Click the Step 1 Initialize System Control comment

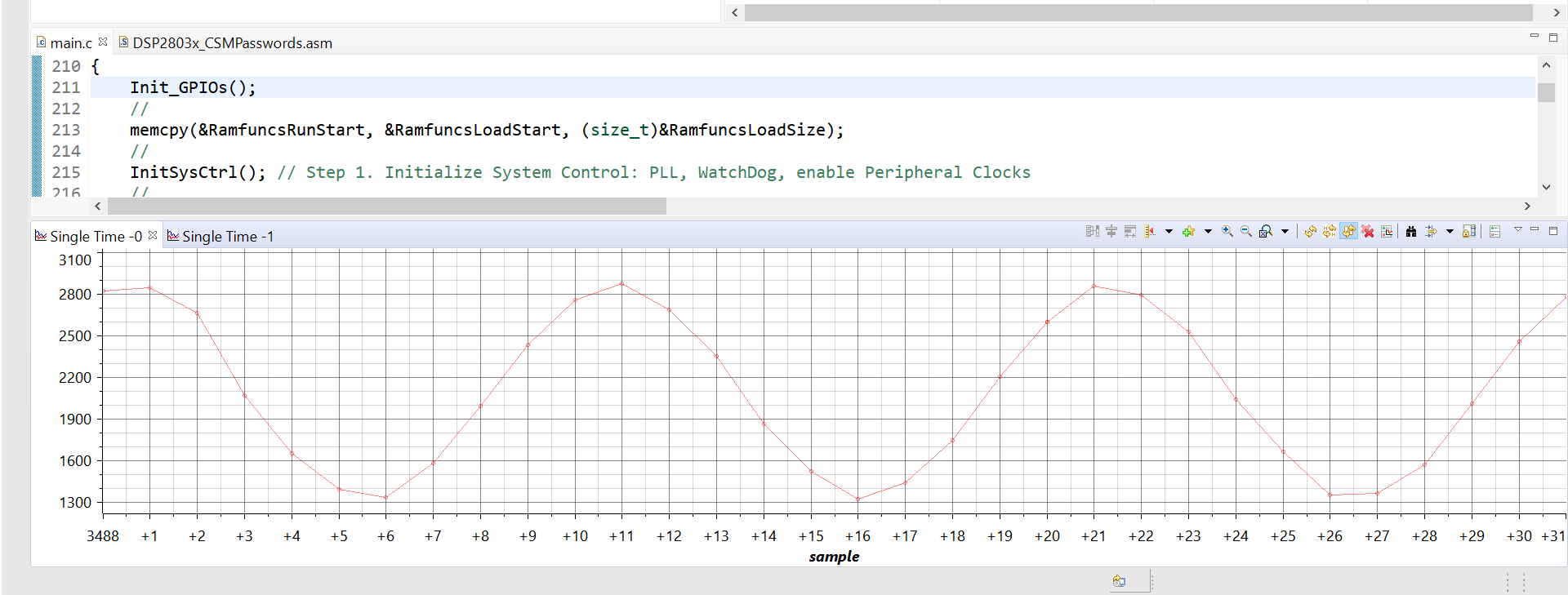click(x=654, y=172)
